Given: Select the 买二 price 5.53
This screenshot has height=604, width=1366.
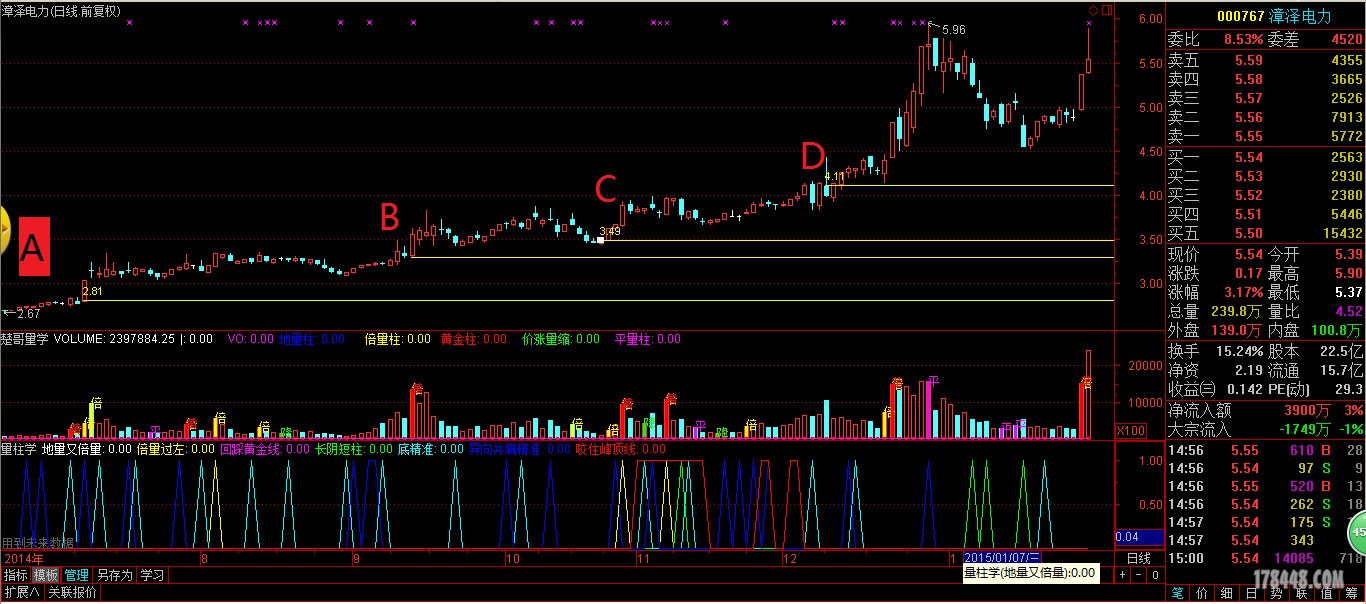Looking at the screenshot, I should 1249,177.
